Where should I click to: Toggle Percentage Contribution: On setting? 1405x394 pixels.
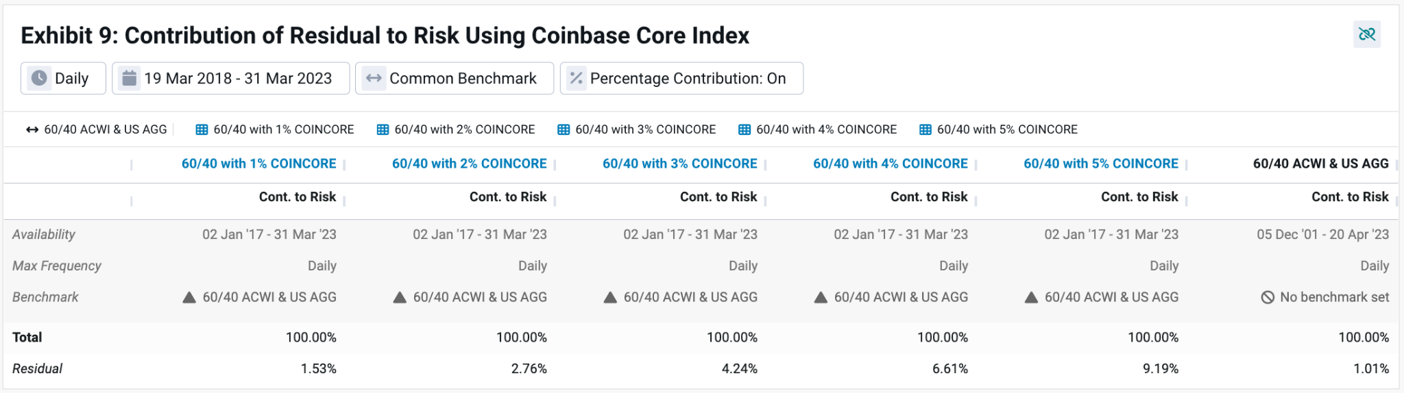(x=682, y=78)
